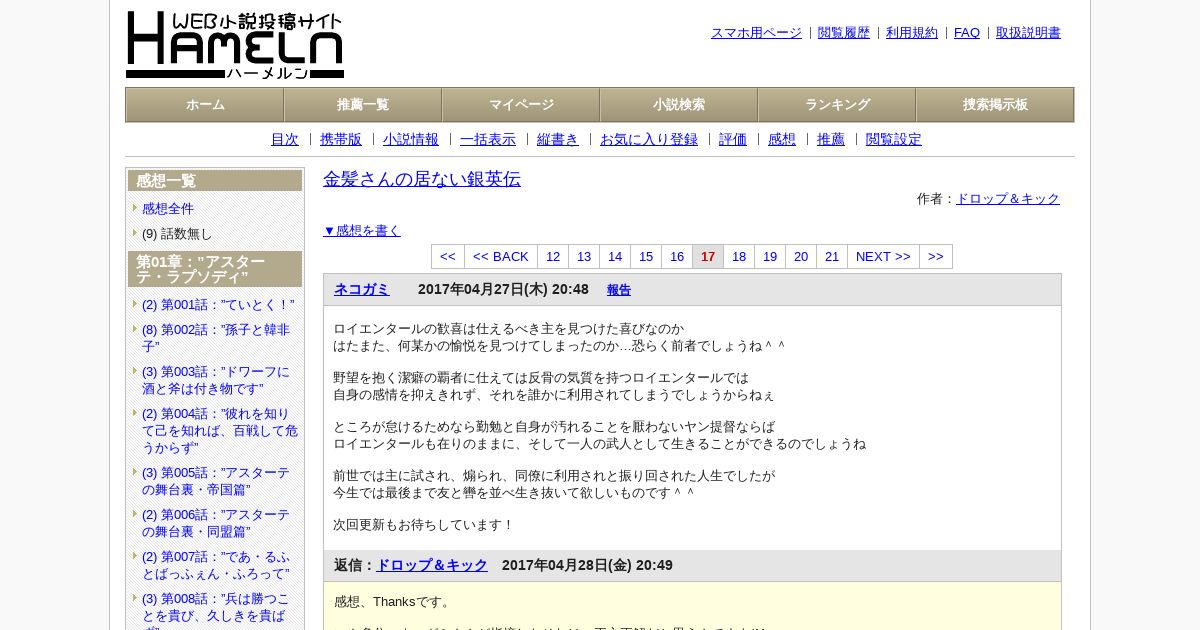The width and height of the screenshot is (1200, 630).
Task: Jump to first page with << button
Action: click(x=448, y=257)
